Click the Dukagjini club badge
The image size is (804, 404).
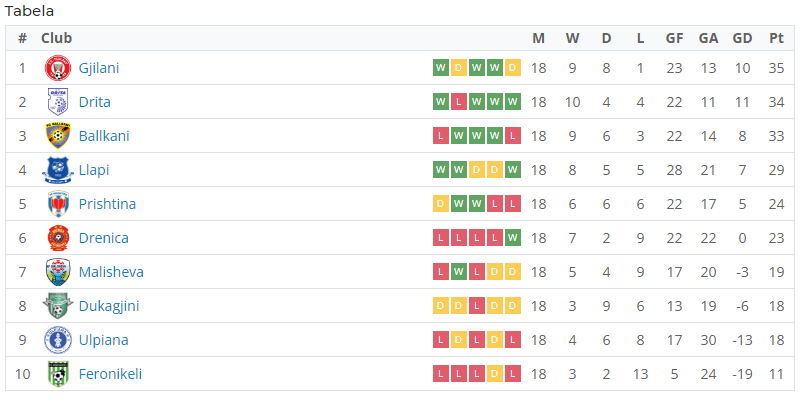click(x=58, y=306)
